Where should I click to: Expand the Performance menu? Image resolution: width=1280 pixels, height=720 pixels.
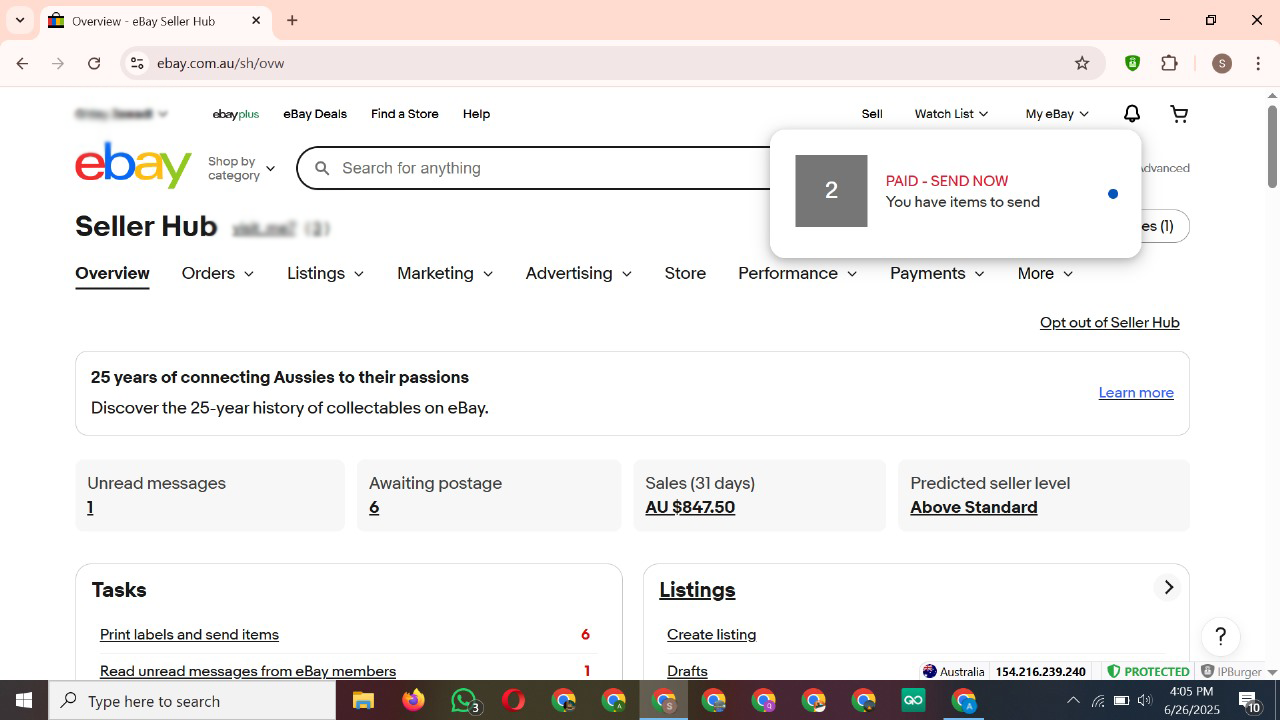tap(798, 273)
